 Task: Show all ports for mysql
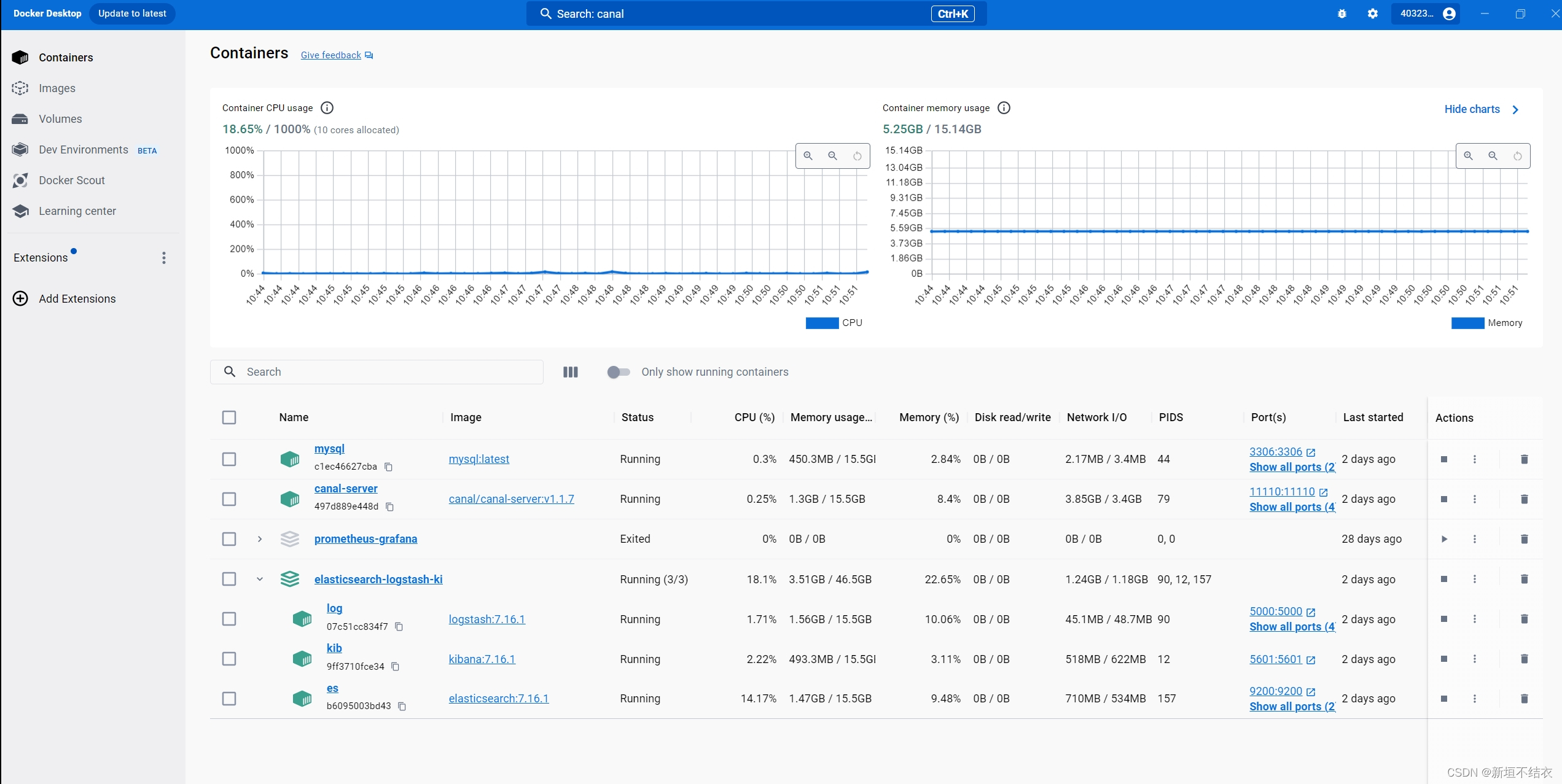(x=1292, y=467)
